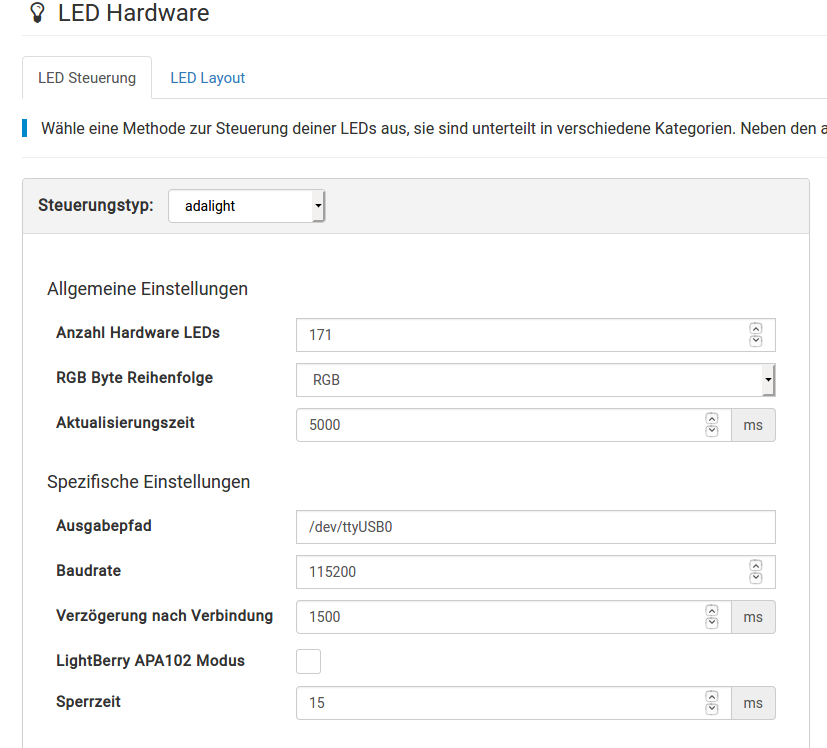
Task: Raise Baudrate value with up spinner arrow
Action: (756, 565)
